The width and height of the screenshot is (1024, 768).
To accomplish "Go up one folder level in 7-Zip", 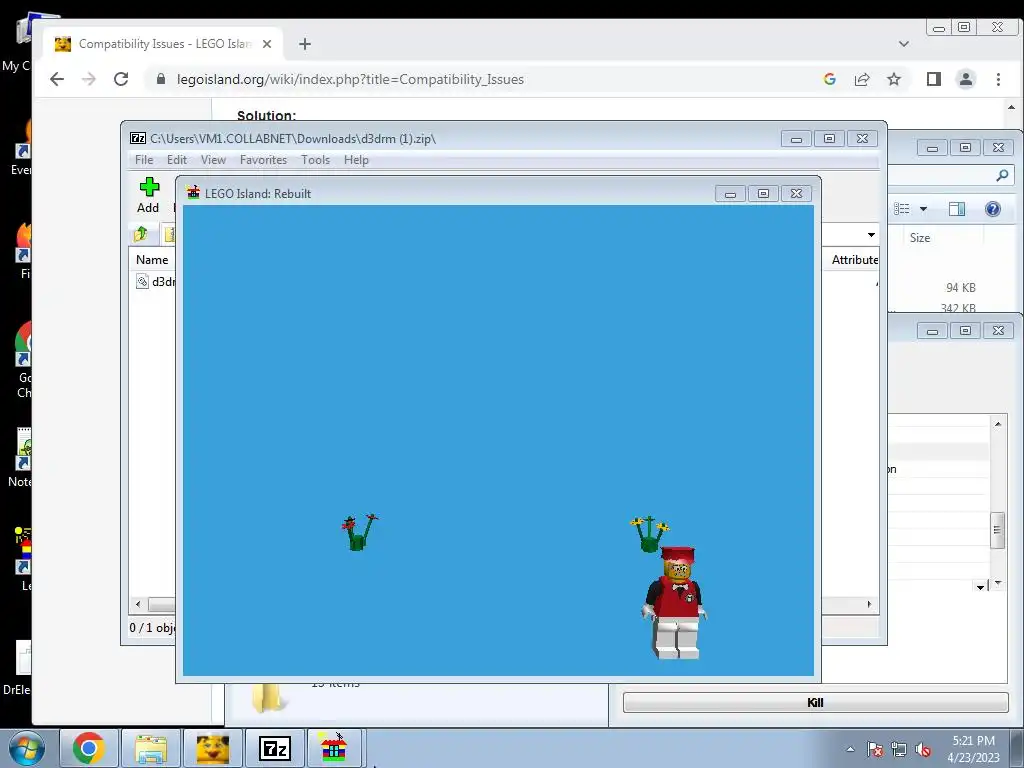I will [x=140, y=234].
